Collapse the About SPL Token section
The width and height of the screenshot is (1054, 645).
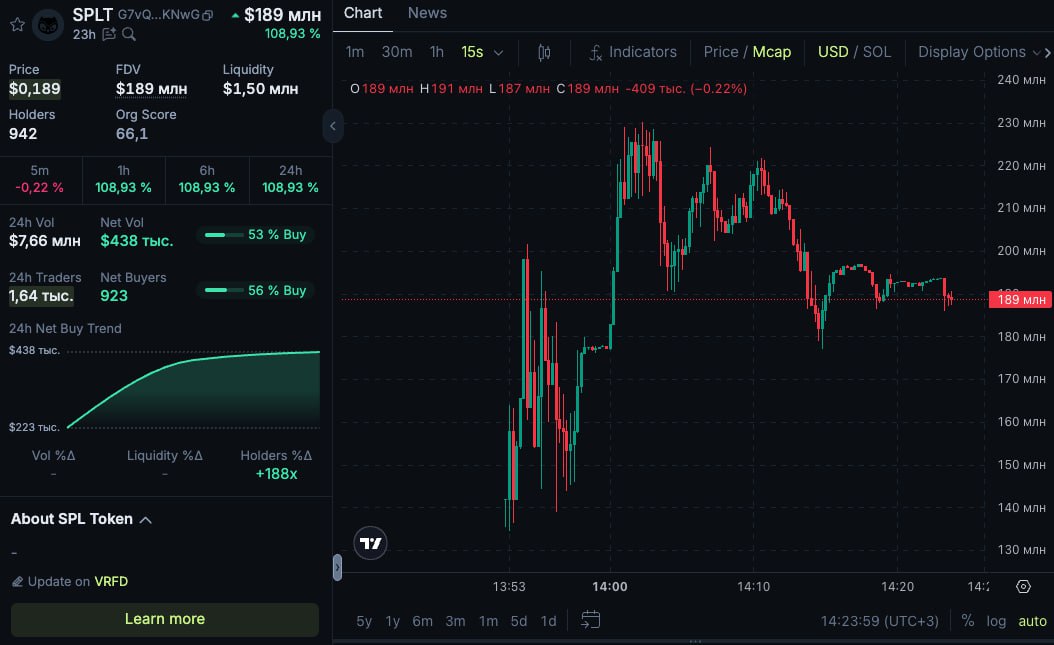click(145, 520)
